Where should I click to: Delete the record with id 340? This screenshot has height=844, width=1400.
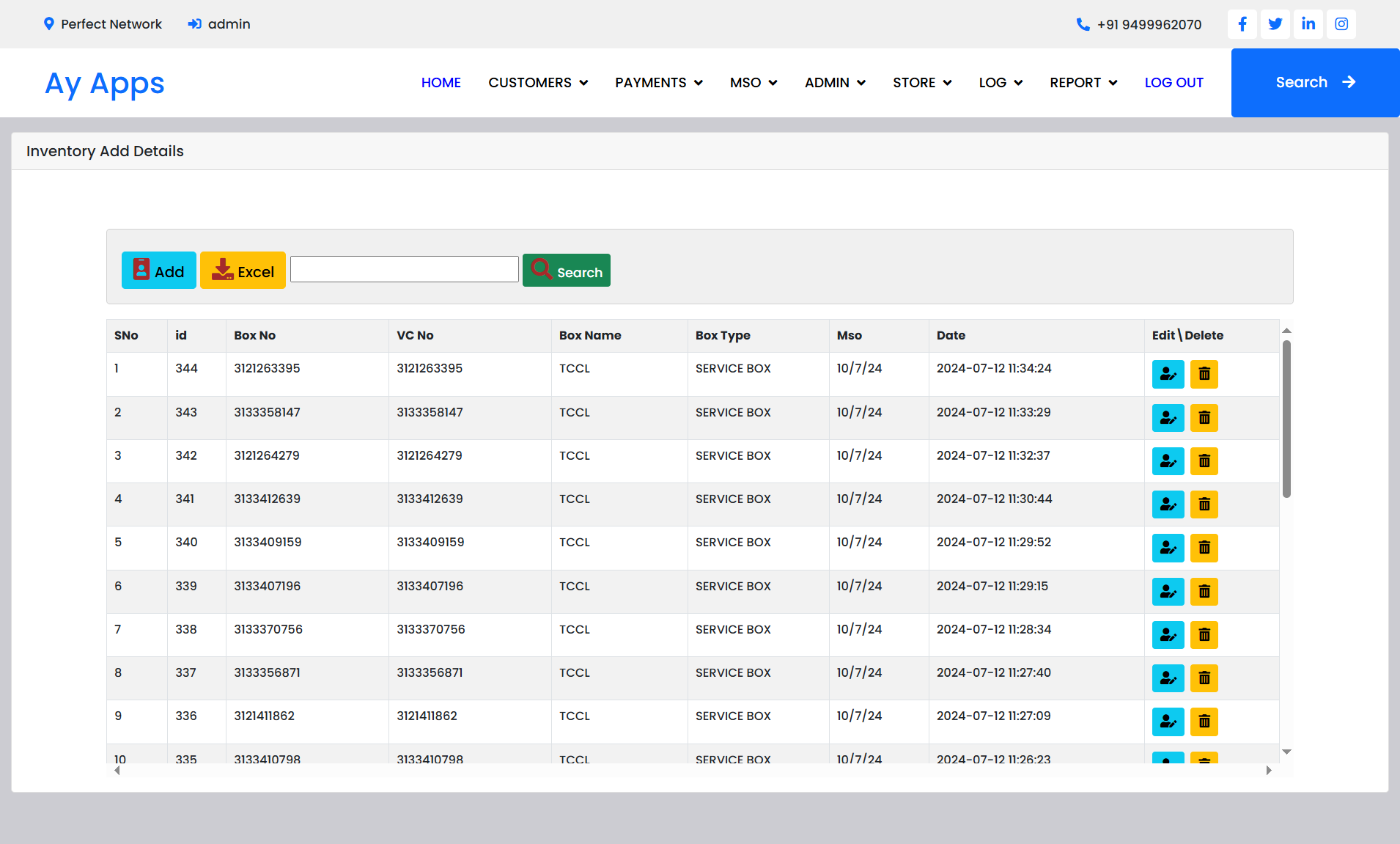tap(1204, 548)
